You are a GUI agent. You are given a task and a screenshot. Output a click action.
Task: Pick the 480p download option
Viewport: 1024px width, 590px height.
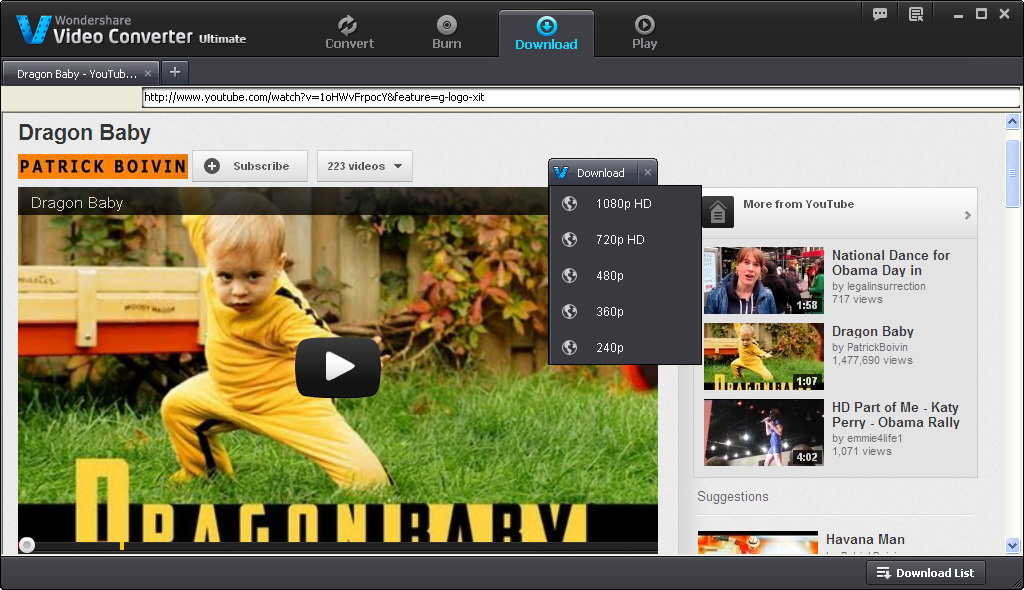point(610,276)
